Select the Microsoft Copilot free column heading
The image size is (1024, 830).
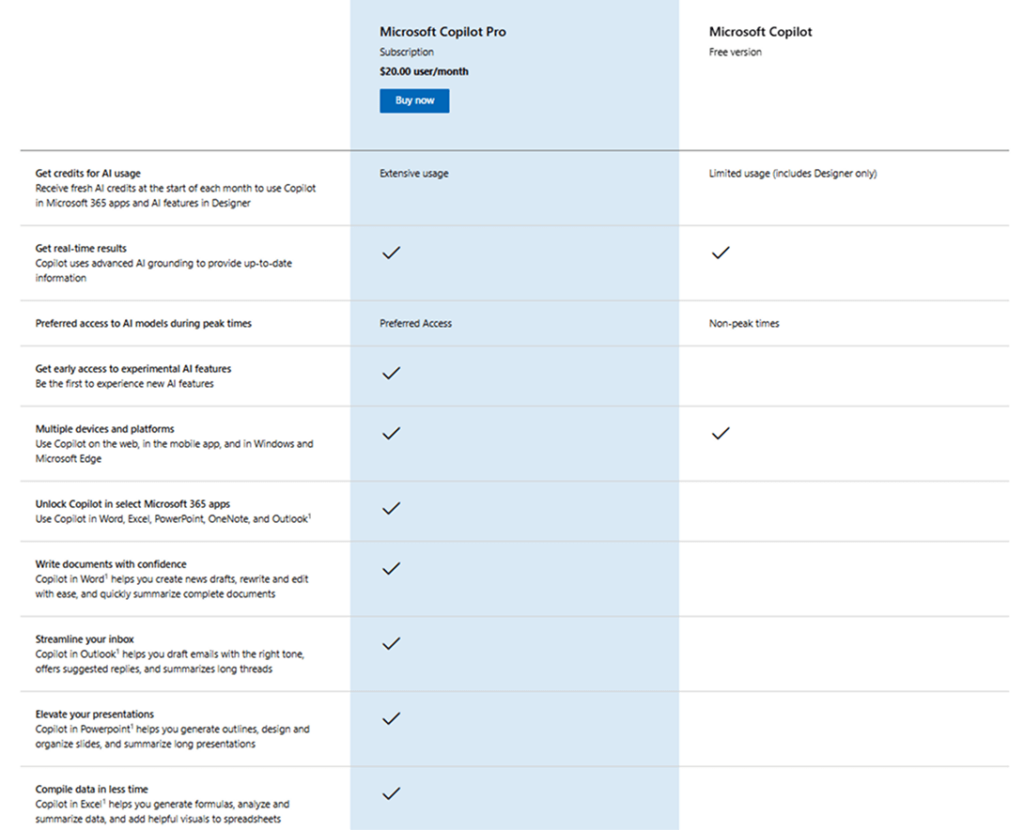[x=760, y=32]
